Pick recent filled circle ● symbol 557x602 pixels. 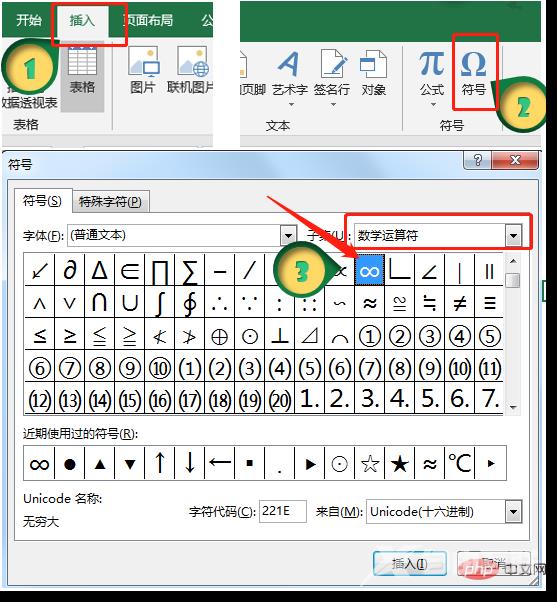coord(70,464)
